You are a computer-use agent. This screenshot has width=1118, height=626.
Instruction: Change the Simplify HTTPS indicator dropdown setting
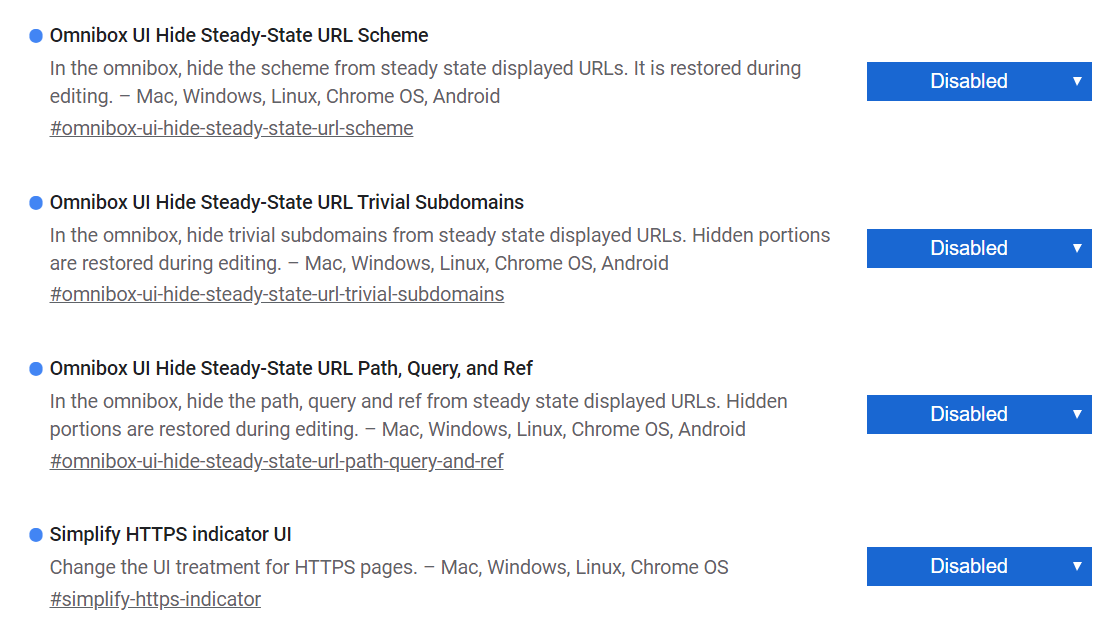pyautogui.click(x=978, y=566)
